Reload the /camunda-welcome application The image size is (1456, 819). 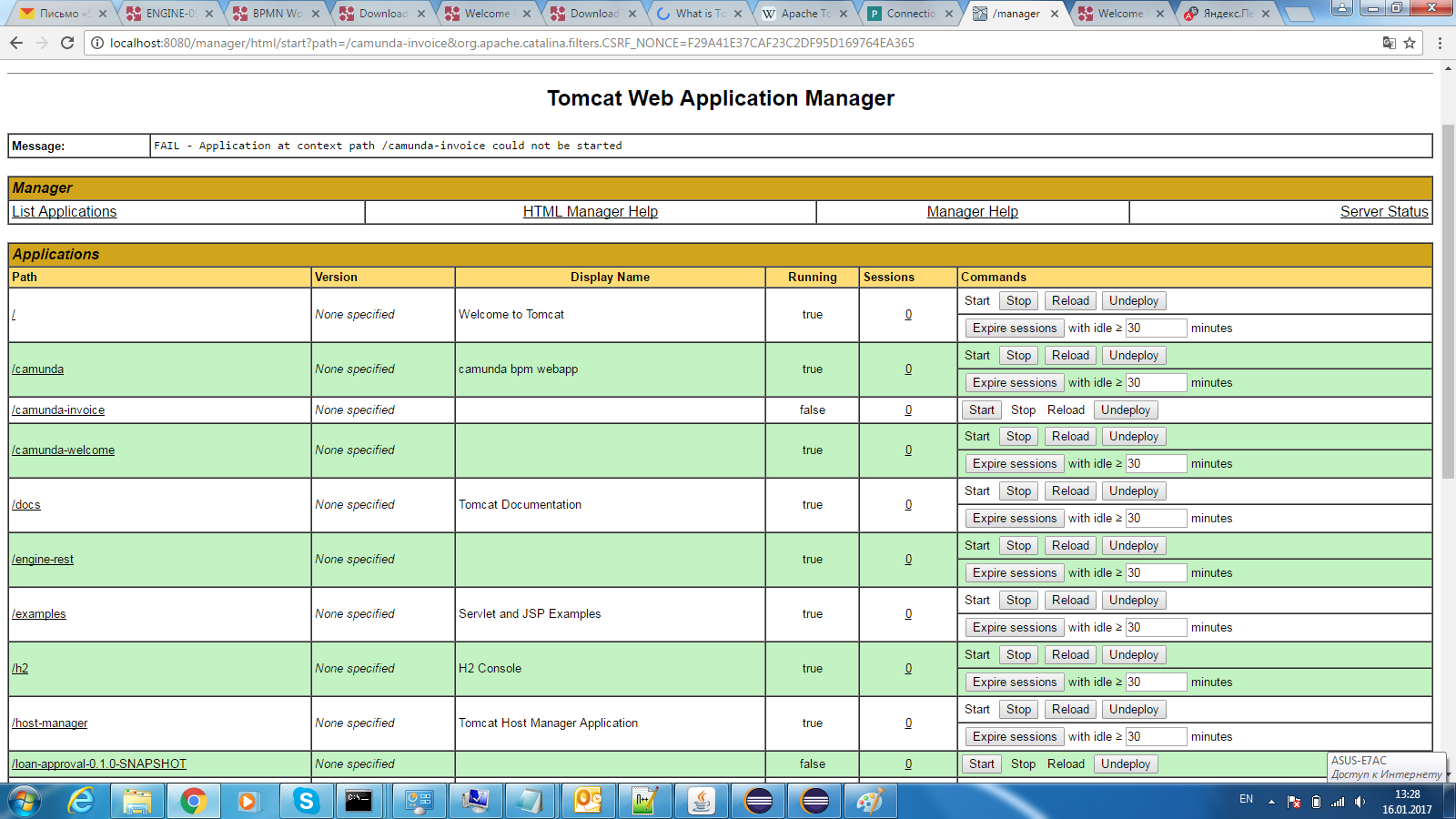(1070, 437)
